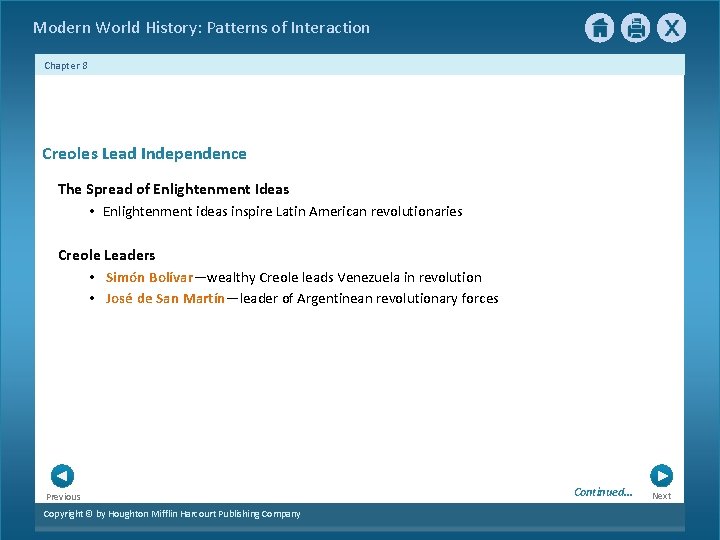Click 'wealthy Creole leads Venezuela in revolution'
720x540 pixels.
(344, 277)
